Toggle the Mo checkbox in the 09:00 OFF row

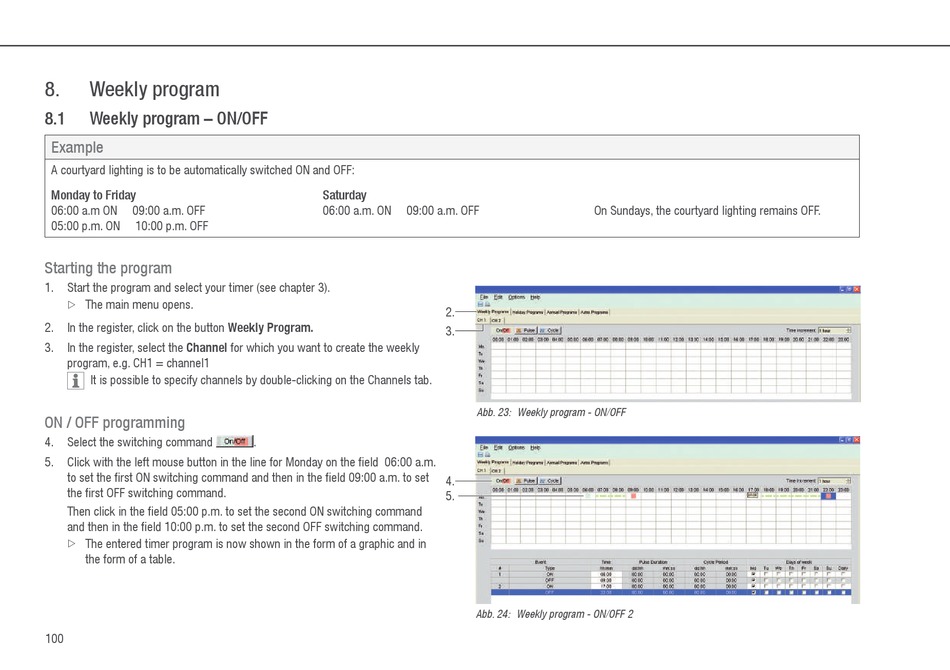pos(753,580)
